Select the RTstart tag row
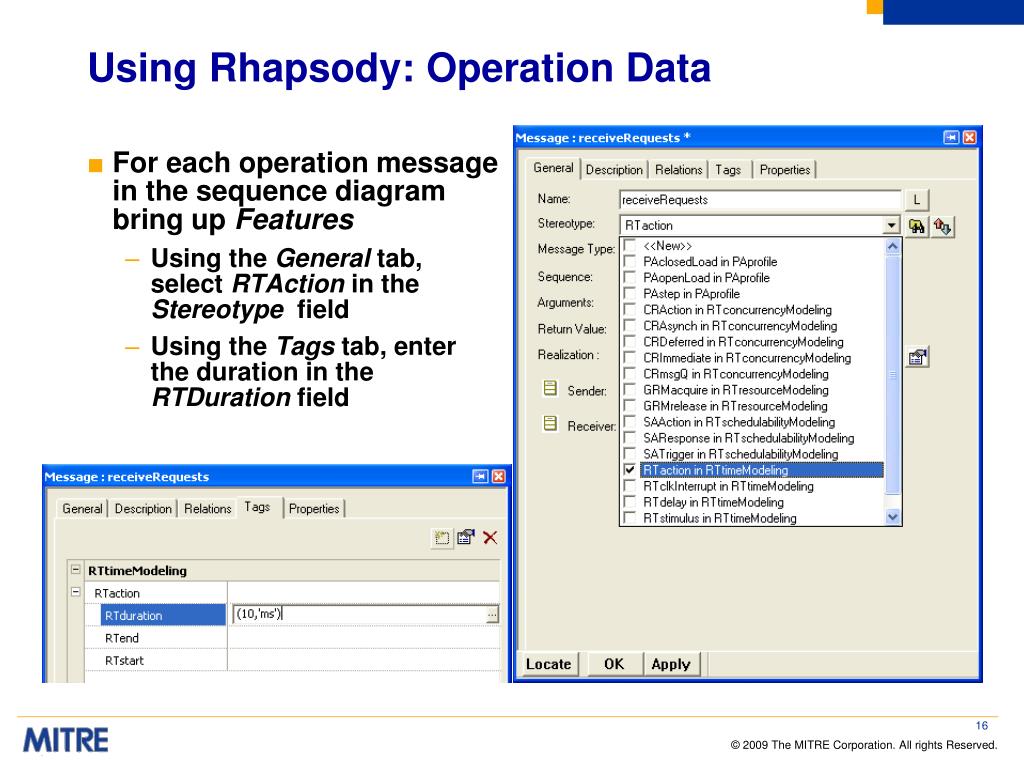Viewport: 1024px width, 768px height. (x=292, y=660)
